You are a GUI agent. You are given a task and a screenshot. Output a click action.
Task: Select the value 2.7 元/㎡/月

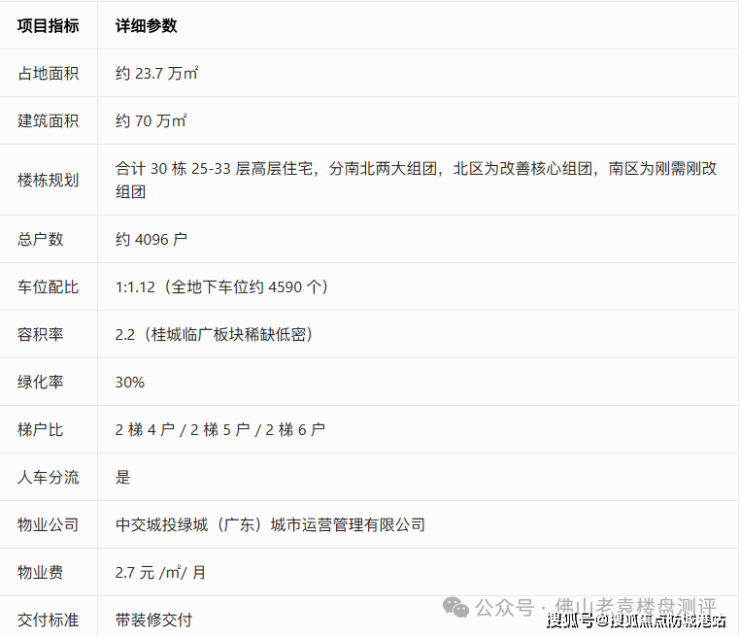[x=160, y=572]
